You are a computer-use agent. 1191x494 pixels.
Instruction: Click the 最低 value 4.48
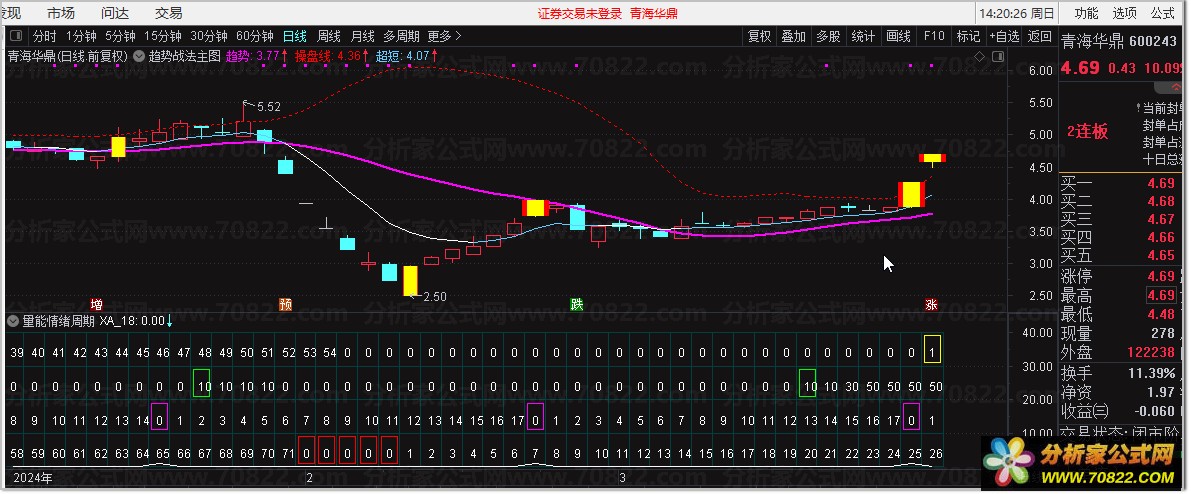click(x=1161, y=314)
